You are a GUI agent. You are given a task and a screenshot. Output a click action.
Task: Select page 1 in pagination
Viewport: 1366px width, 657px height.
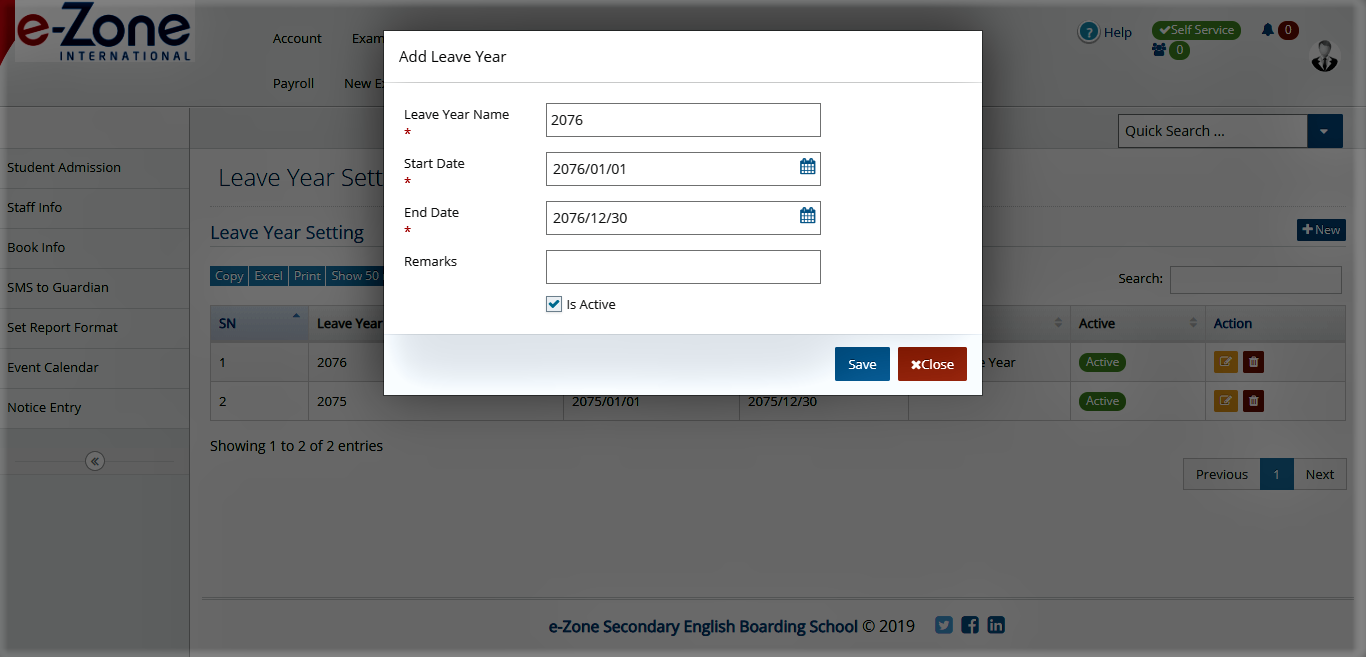(1277, 474)
